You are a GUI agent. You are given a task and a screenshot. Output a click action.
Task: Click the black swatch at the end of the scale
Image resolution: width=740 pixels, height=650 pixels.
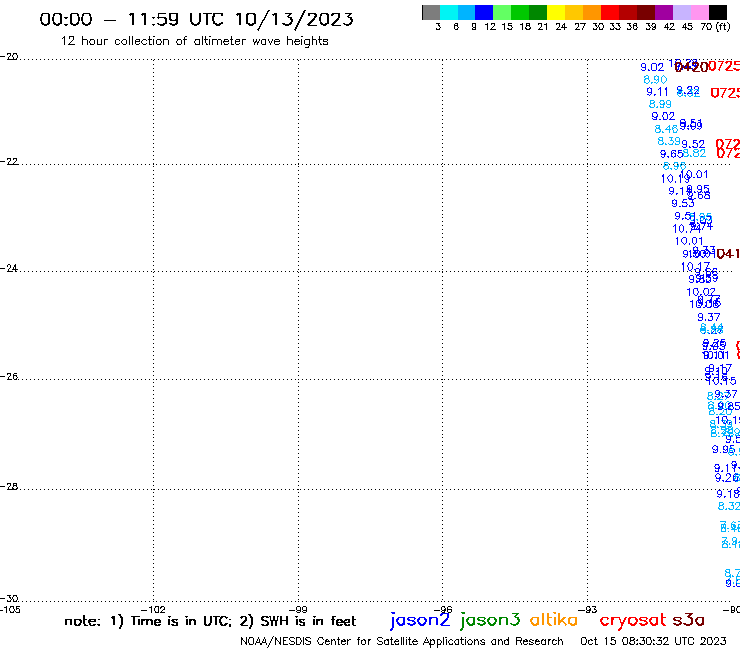tap(718, 12)
